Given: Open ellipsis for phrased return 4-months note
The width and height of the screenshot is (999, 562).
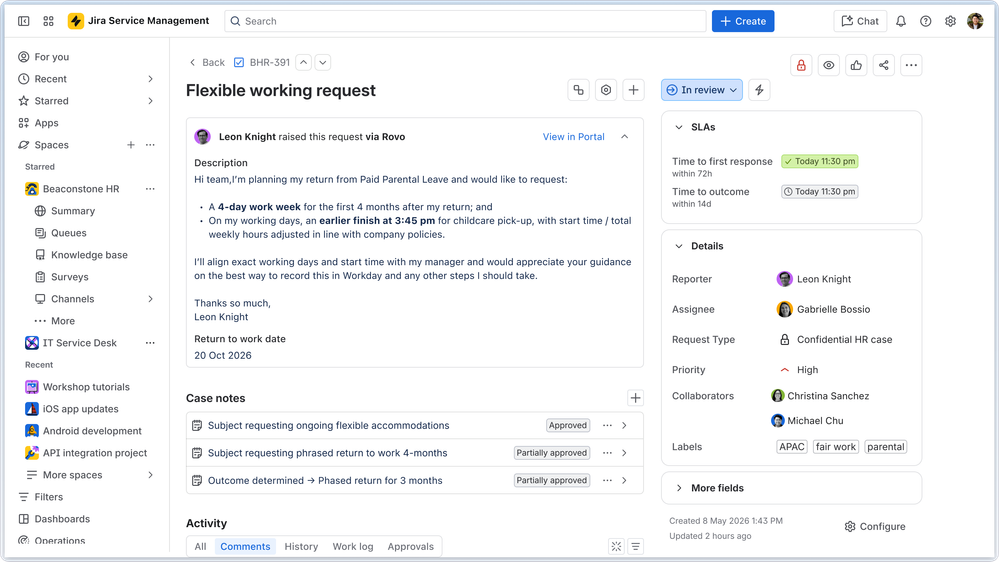Looking at the screenshot, I should coord(607,452).
